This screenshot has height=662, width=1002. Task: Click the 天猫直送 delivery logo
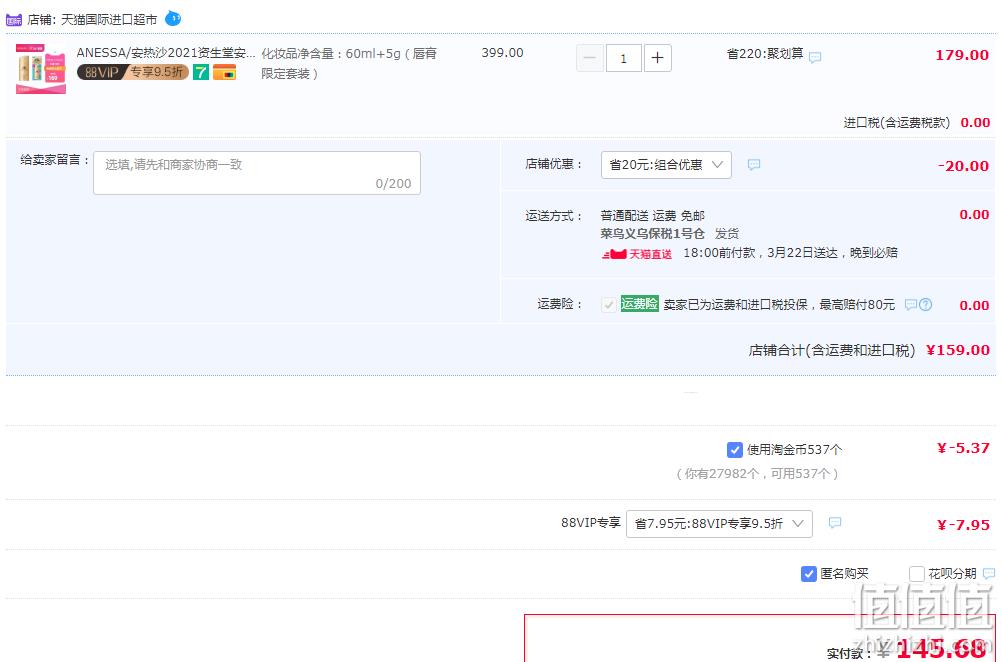[636, 254]
